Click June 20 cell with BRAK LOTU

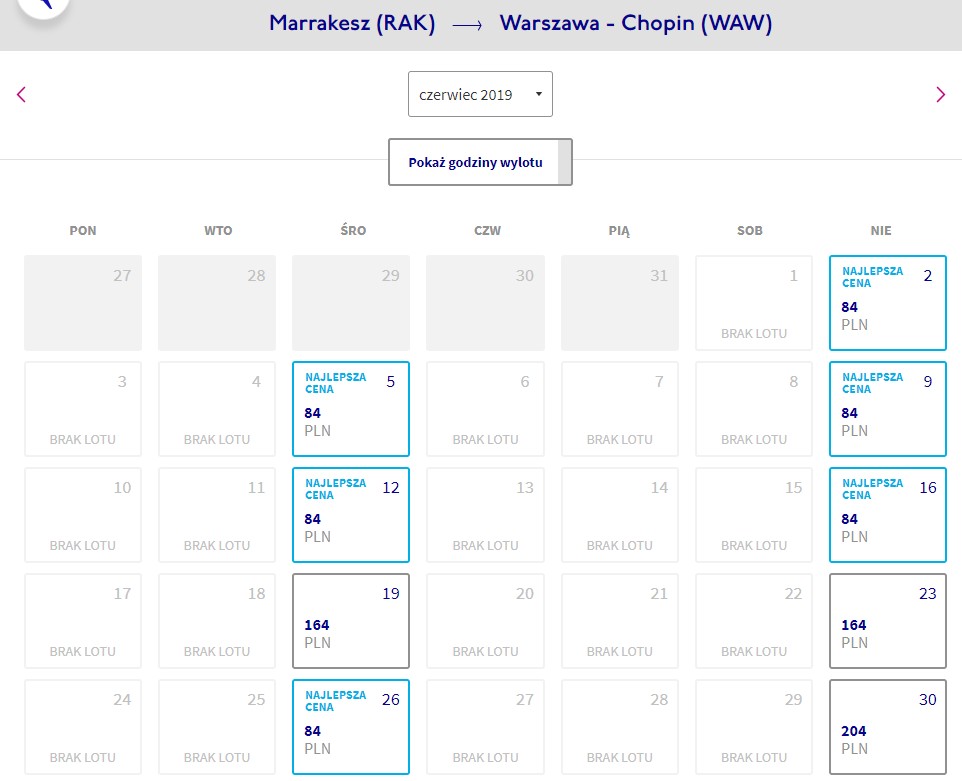[x=485, y=621]
